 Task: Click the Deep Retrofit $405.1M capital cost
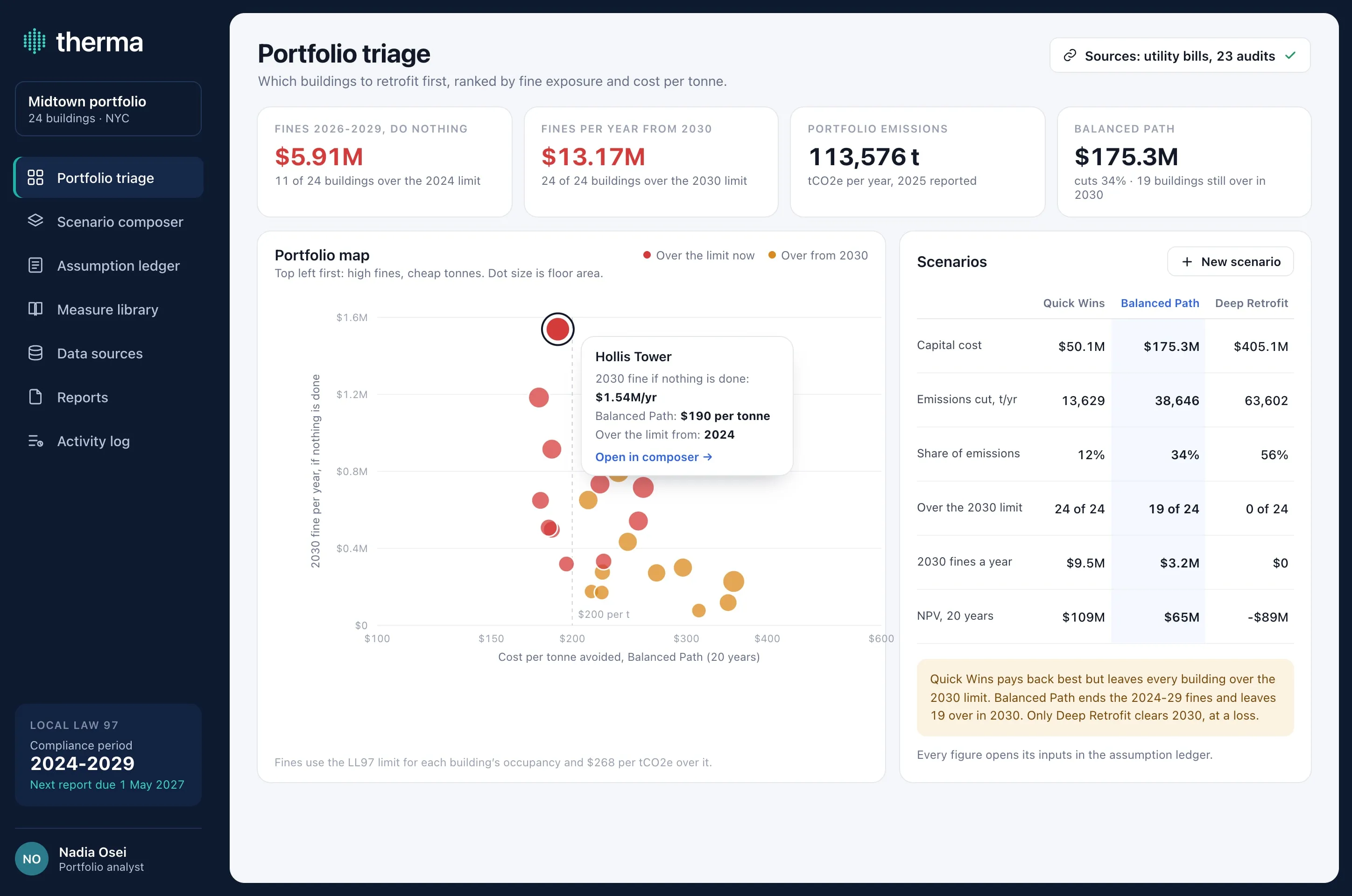(1260, 346)
